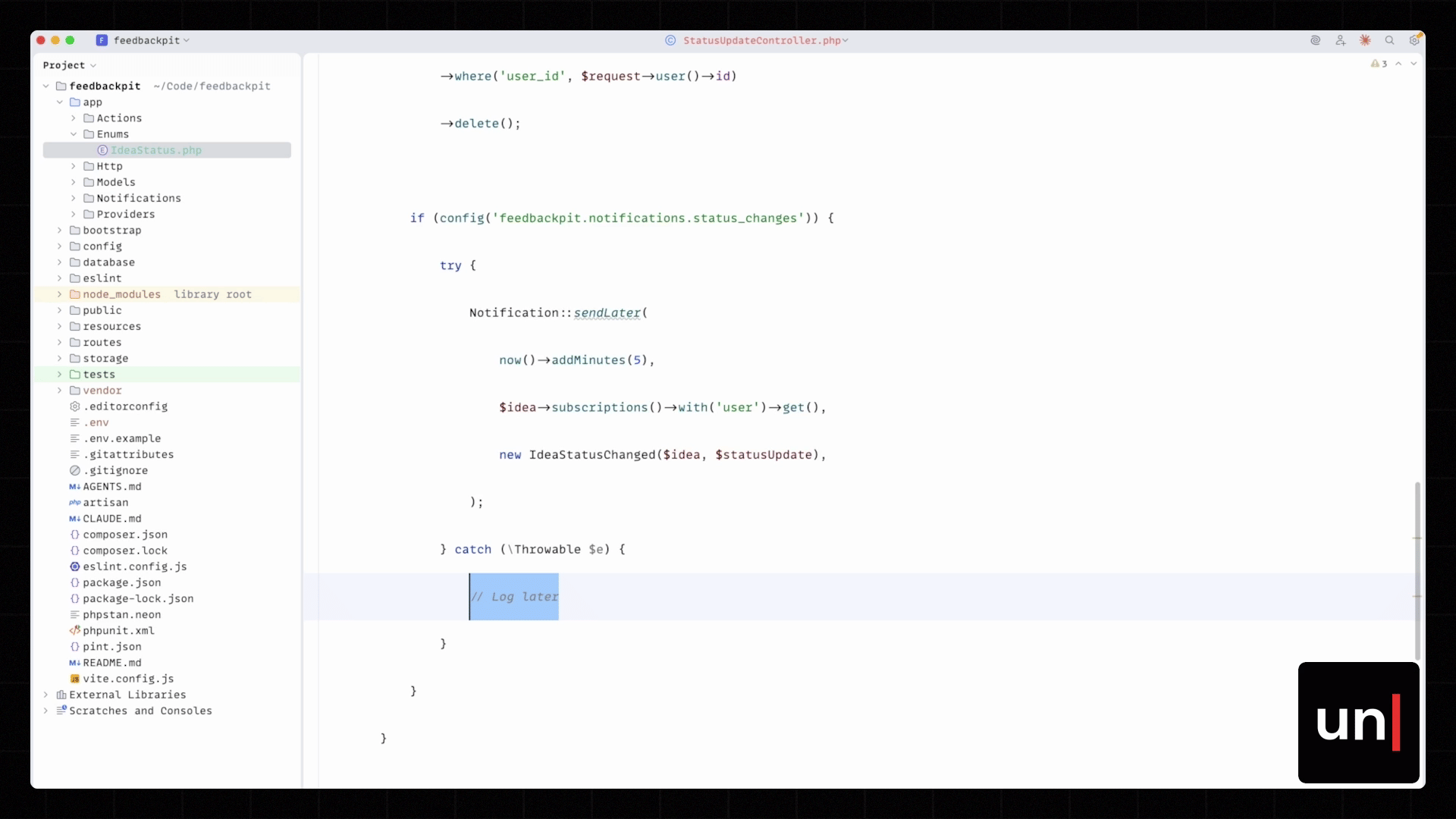Go to next highlighted problem arrow
This screenshot has height=819, width=1456.
tap(1414, 64)
